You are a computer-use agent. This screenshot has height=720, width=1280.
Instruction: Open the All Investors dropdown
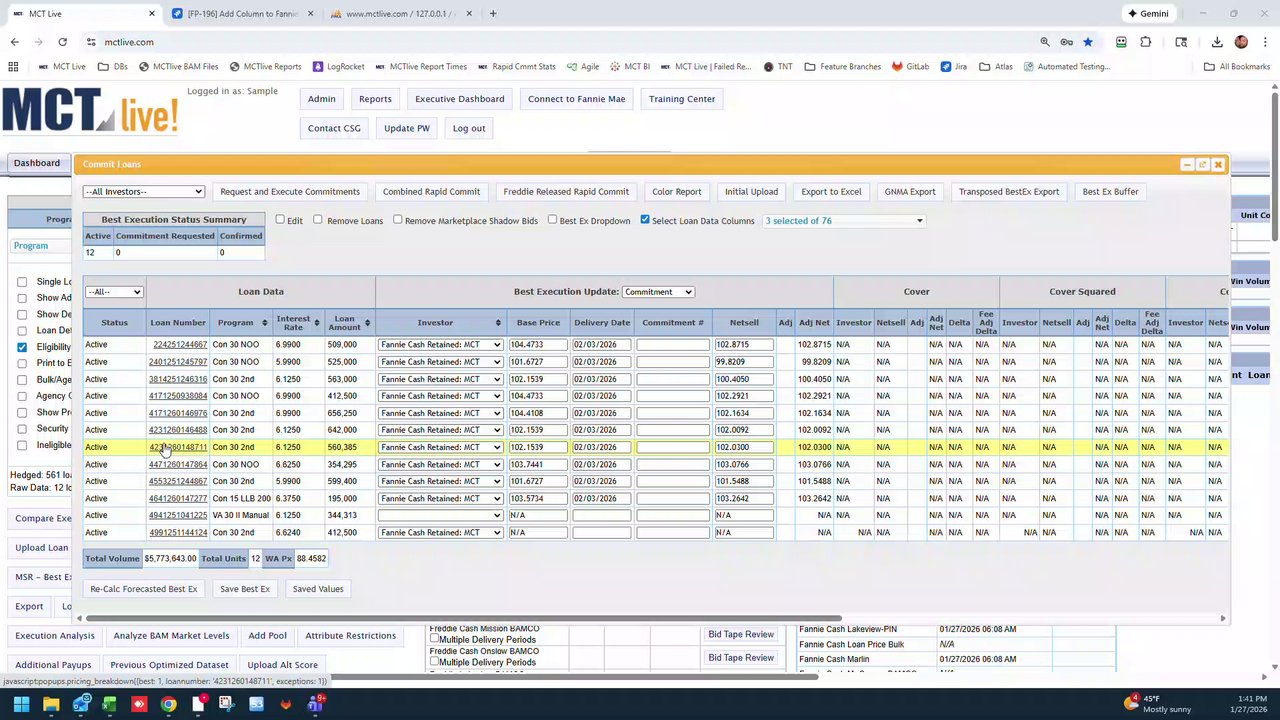[x=144, y=192]
